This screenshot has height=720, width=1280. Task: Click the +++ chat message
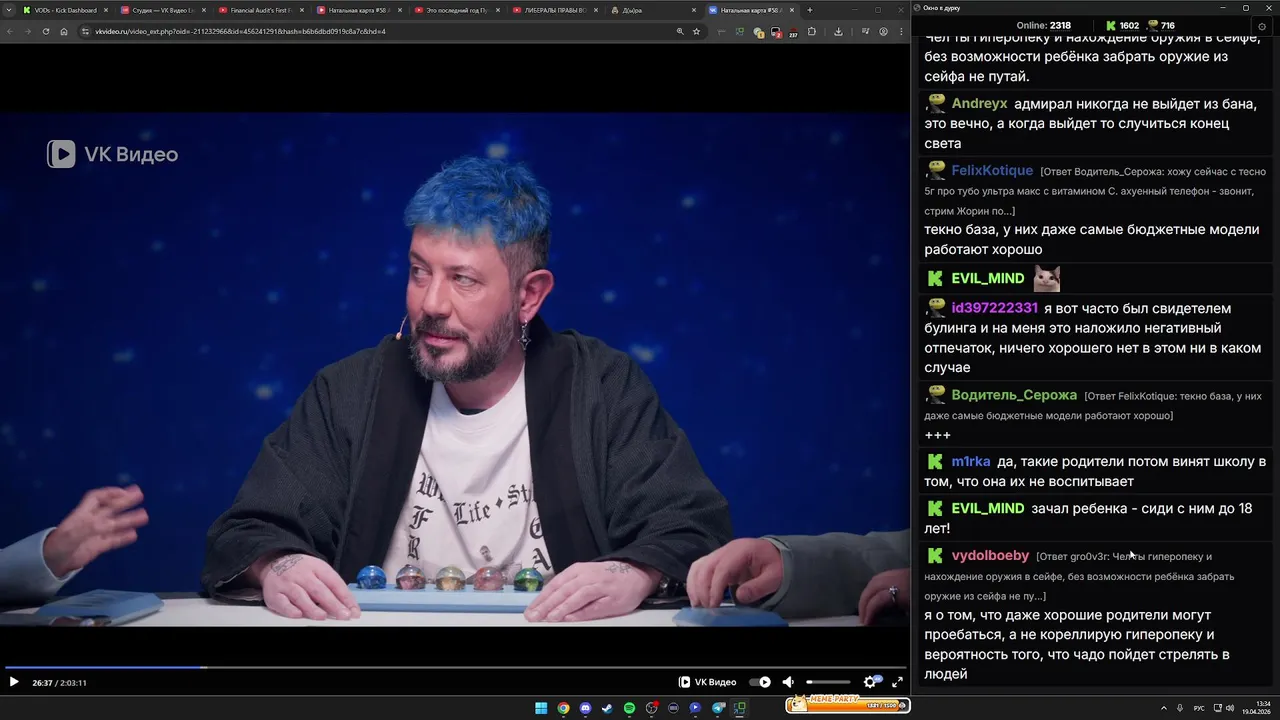coord(937,435)
